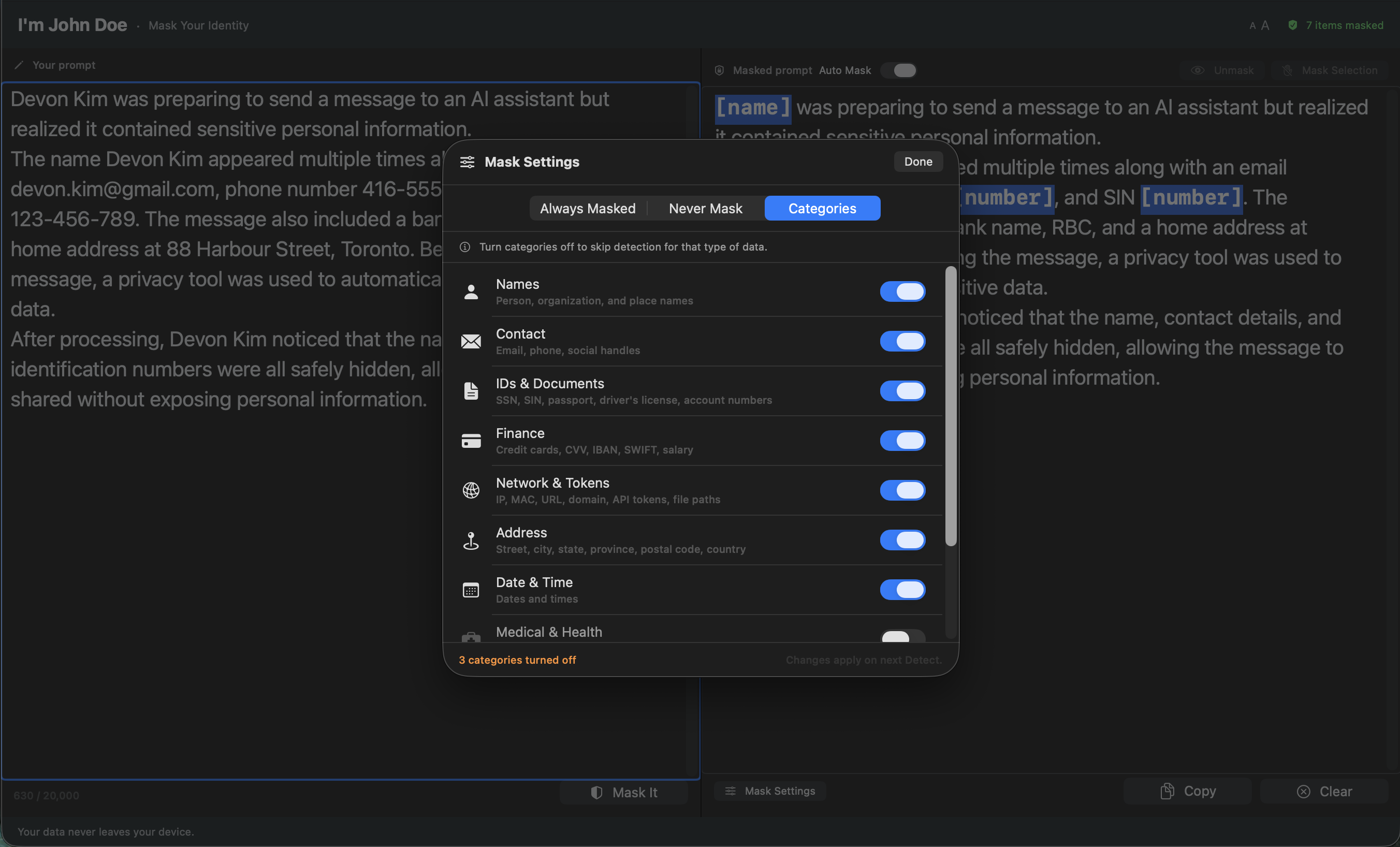Click 'Your data never leaves your device.' text
The width and height of the screenshot is (1400, 847).
tap(106, 831)
